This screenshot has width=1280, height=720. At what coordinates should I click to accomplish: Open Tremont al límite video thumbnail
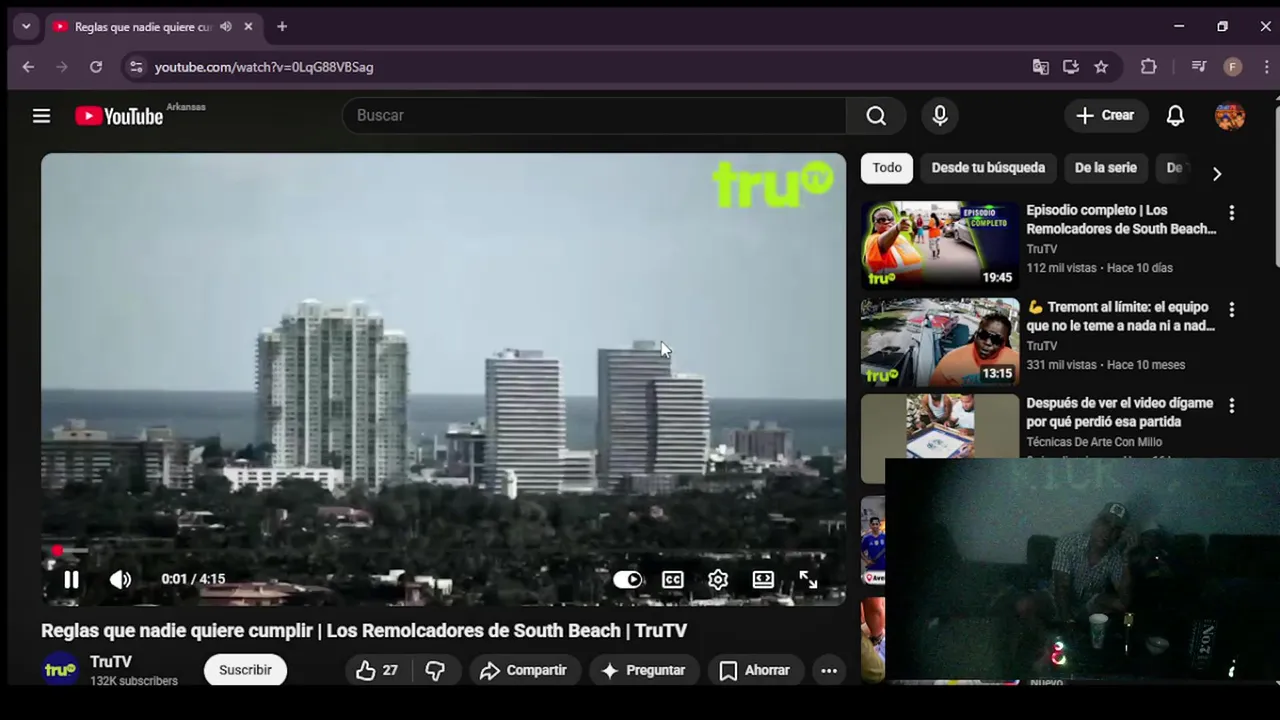coord(940,343)
